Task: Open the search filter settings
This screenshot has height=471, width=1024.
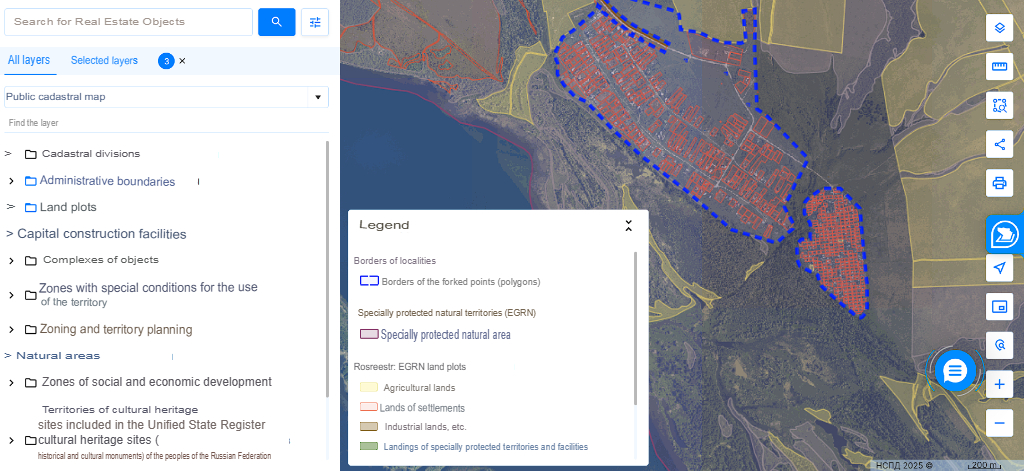Action: tap(315, 22)
